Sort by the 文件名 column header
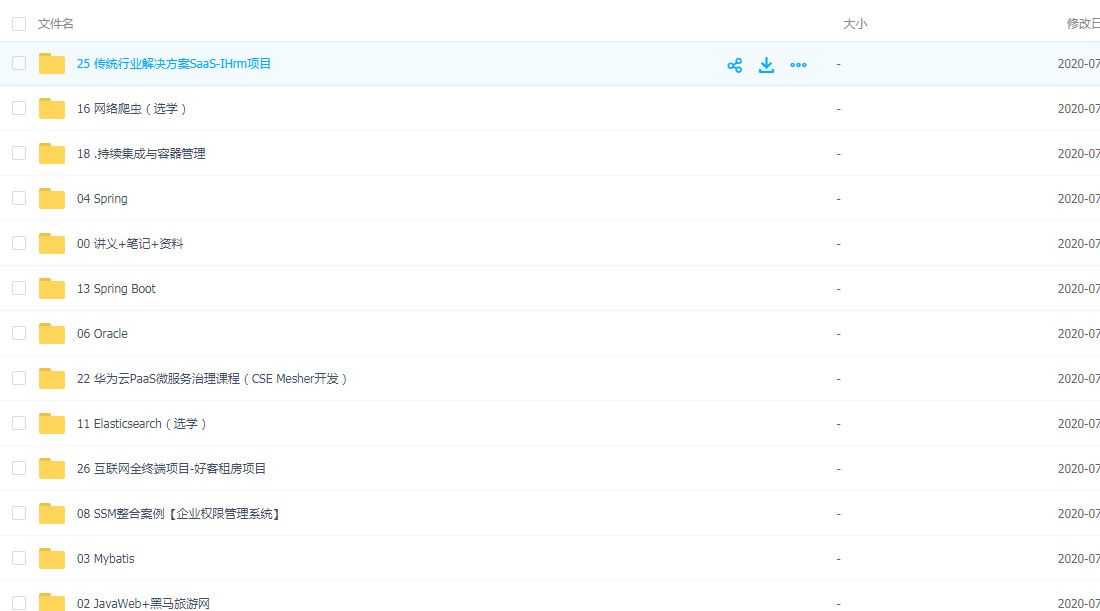Image resolution: width=1100 pixels, height=611 pixels. [55, 24]
